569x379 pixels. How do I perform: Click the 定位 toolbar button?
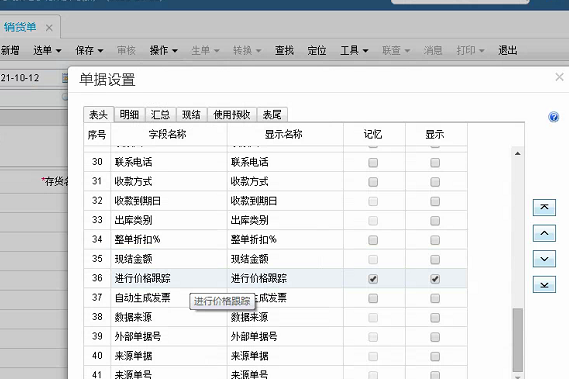point(317,50)
